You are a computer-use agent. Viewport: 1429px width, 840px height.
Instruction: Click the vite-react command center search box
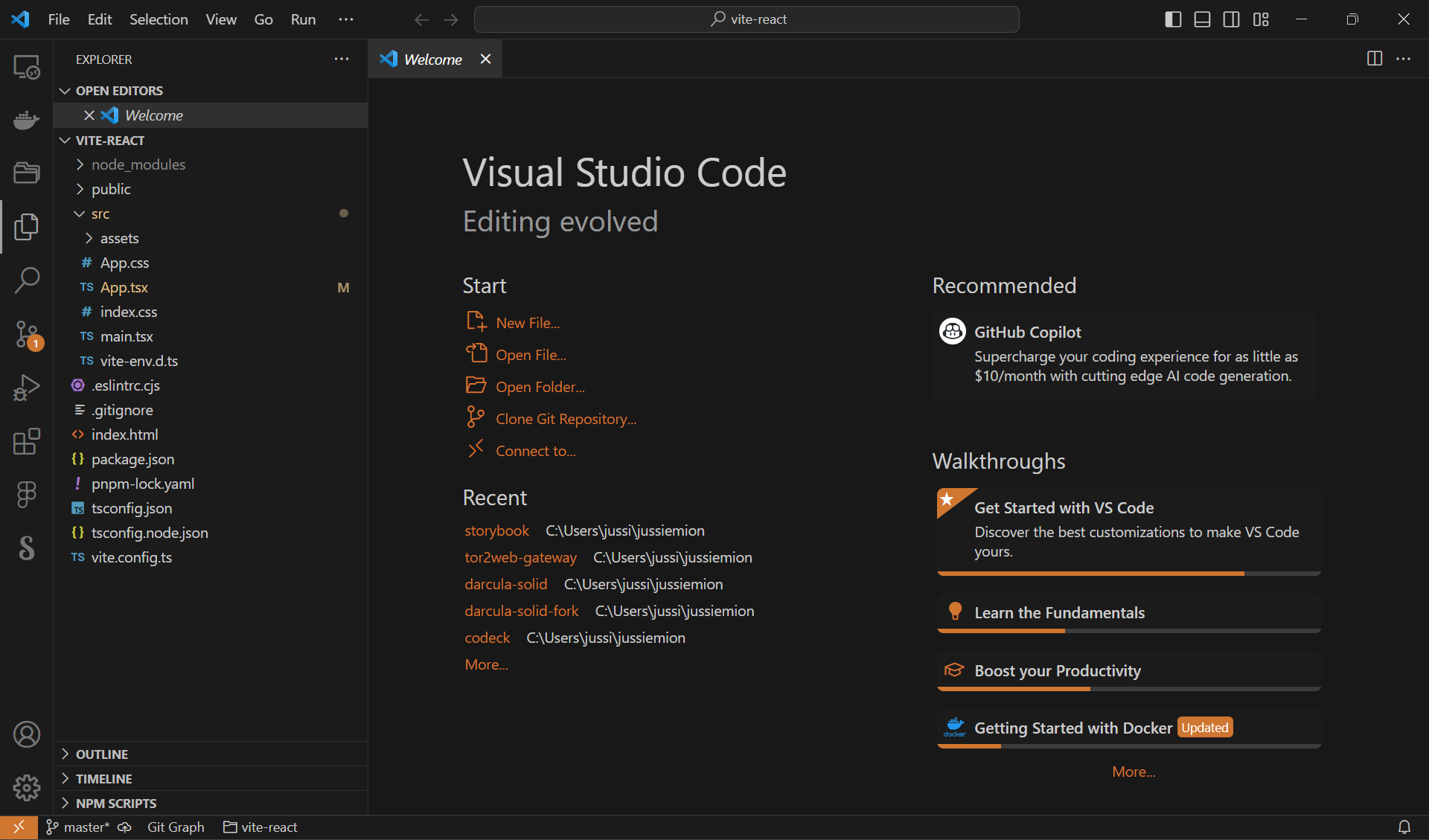tap(747, 19)
